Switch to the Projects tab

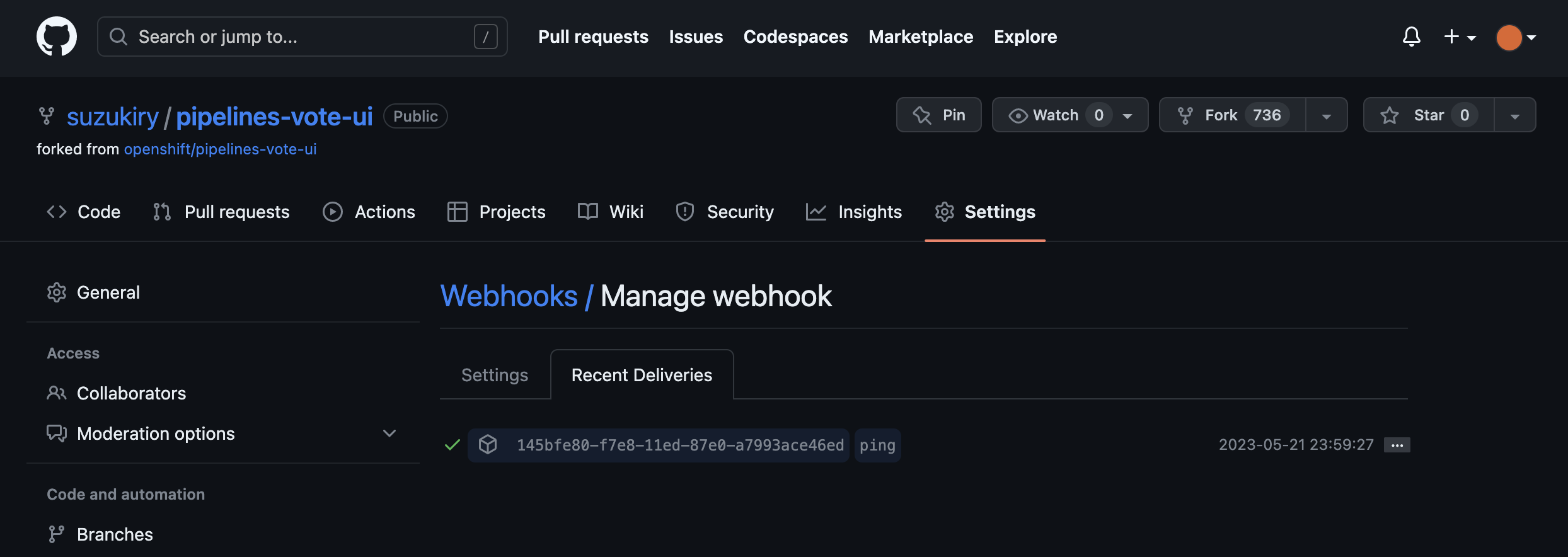click(x=496, y=212)
